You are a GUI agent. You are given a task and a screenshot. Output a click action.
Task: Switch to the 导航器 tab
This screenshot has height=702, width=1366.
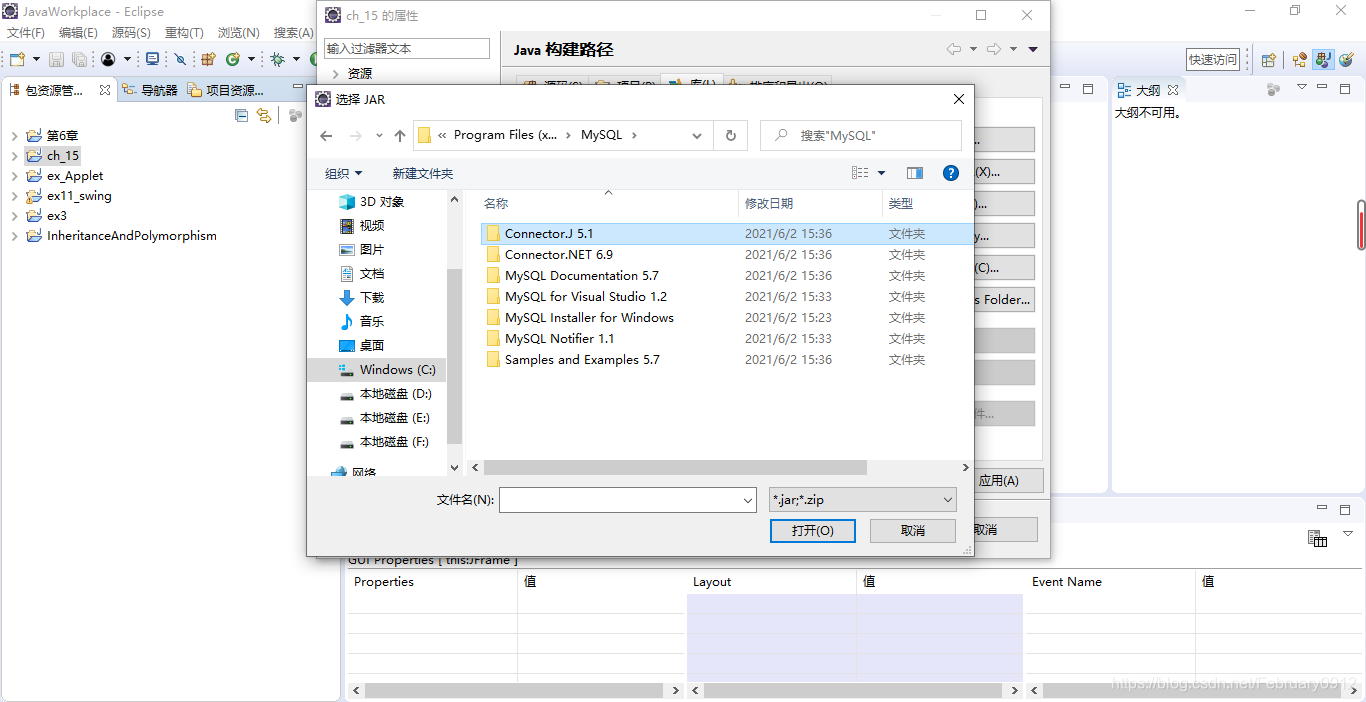150,90
